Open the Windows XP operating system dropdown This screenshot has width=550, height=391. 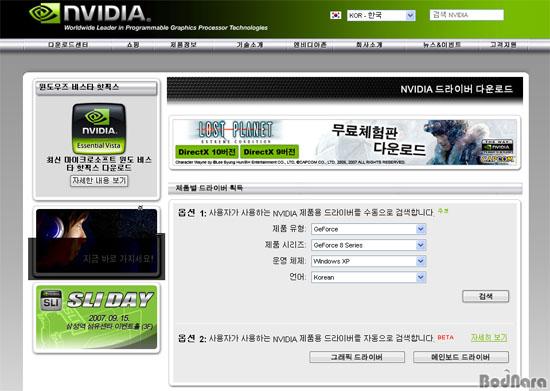pyautogui.click(x=369, y=261)
